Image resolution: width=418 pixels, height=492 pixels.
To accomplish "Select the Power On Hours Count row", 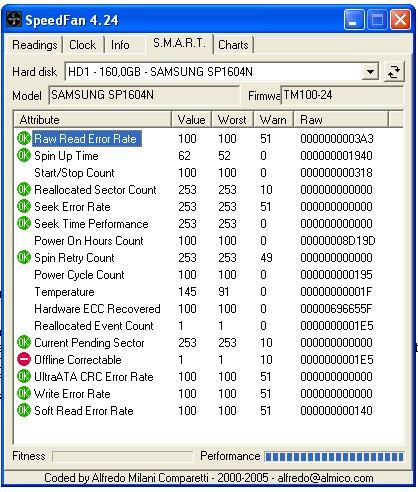I will coord(209,240).
